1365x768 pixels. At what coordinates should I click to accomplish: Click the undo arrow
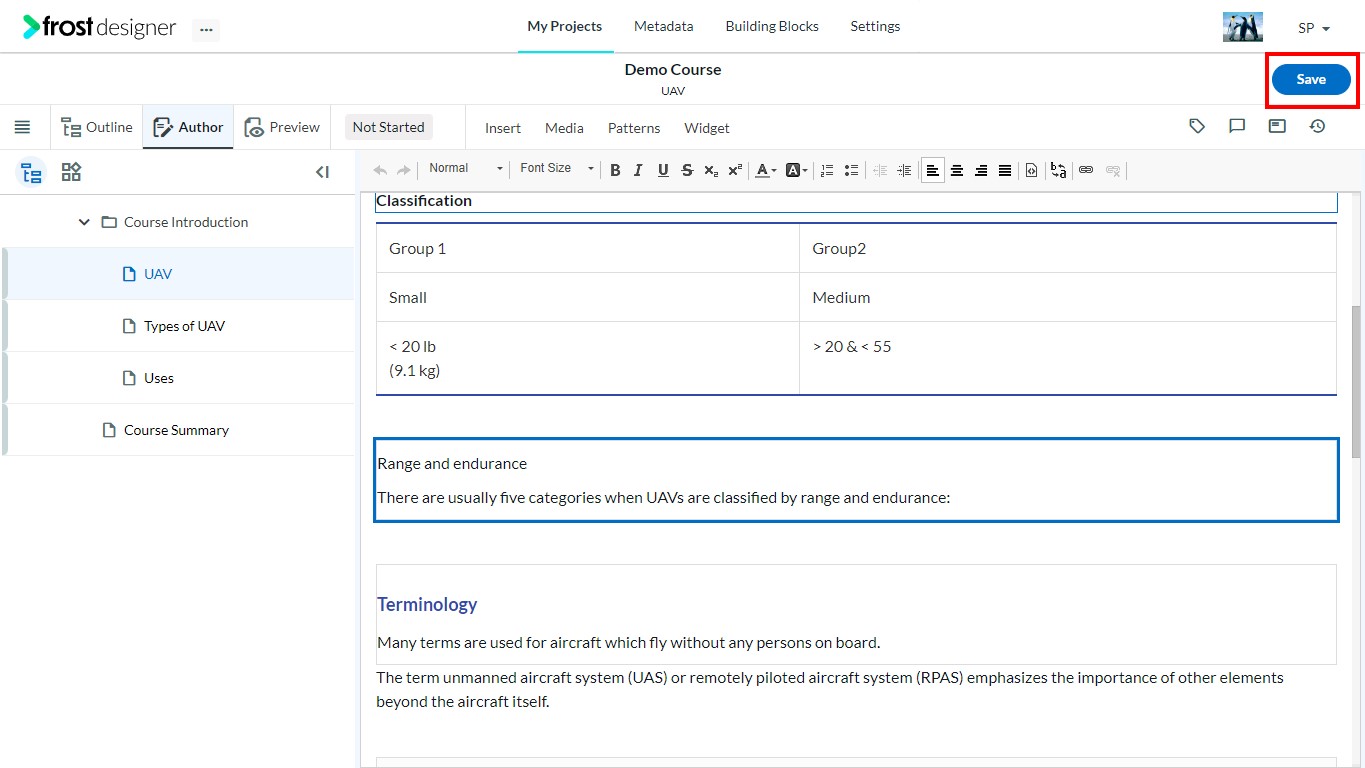380,170
